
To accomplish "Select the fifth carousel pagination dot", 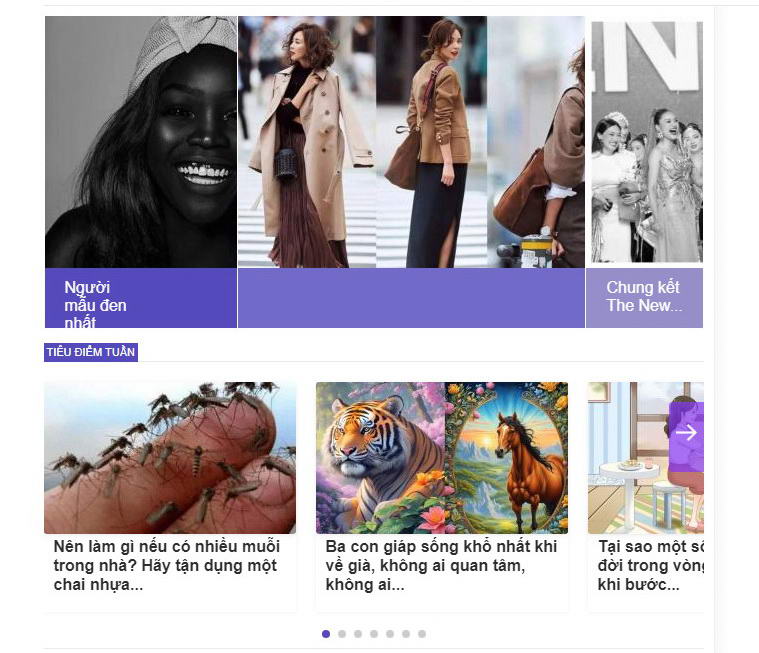I will pyautogui.click(x=390, y=634).
